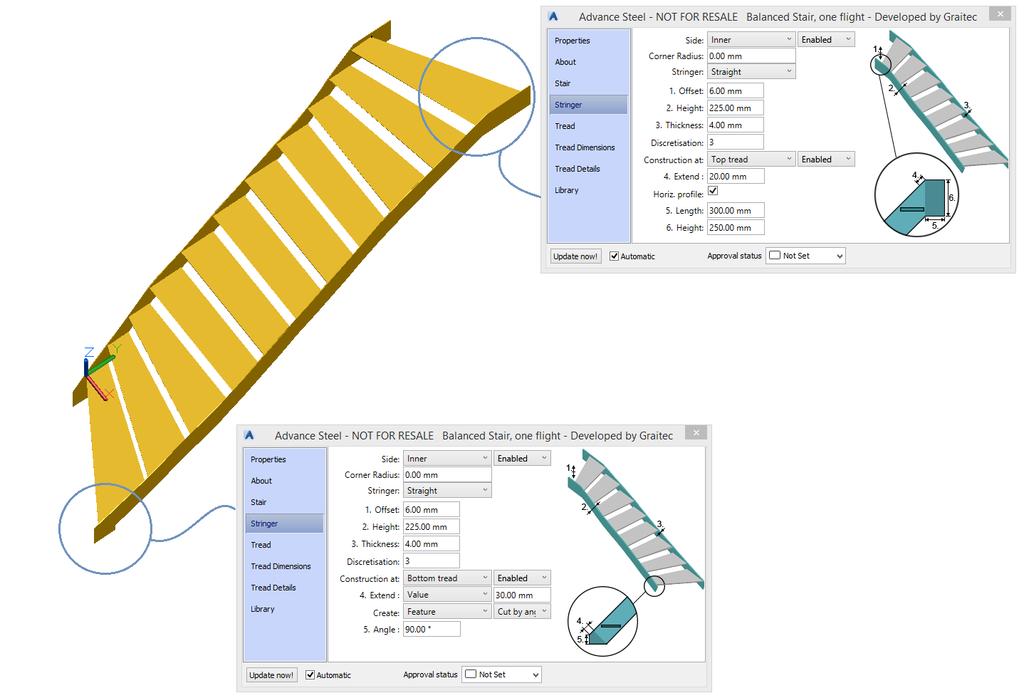The image size is (1024, 698).
Task: Open Enabled dropdown beside Top tread
Action: click(x=826, y=159)
